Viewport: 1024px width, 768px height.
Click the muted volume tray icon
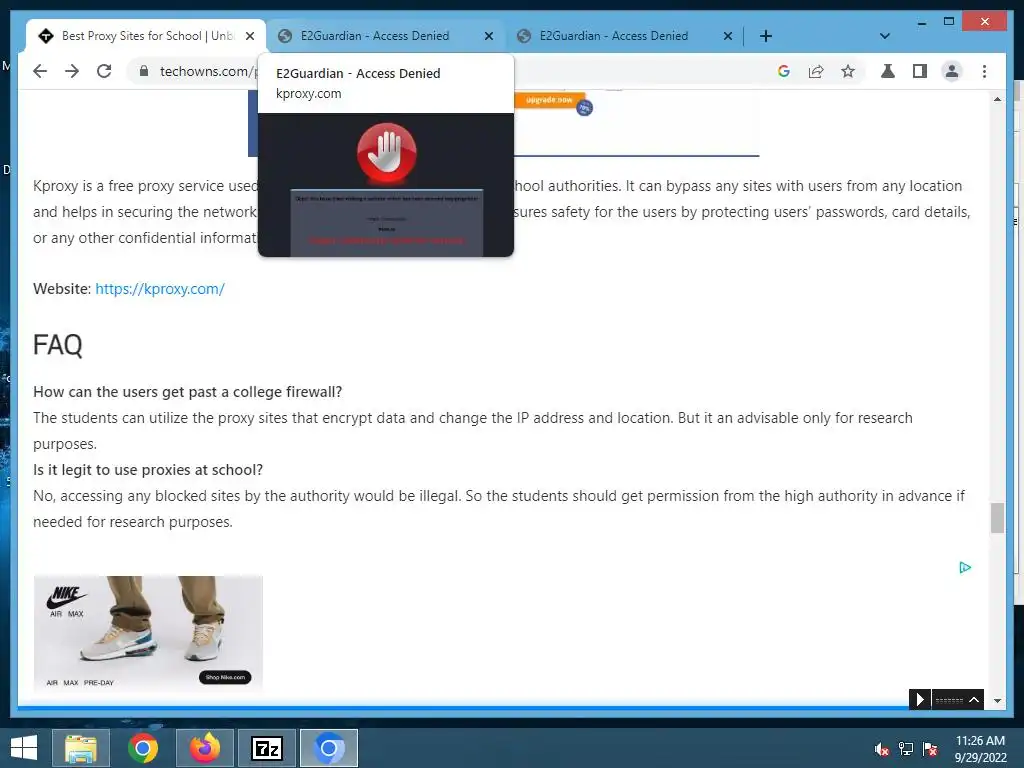[x=882, y=749]
